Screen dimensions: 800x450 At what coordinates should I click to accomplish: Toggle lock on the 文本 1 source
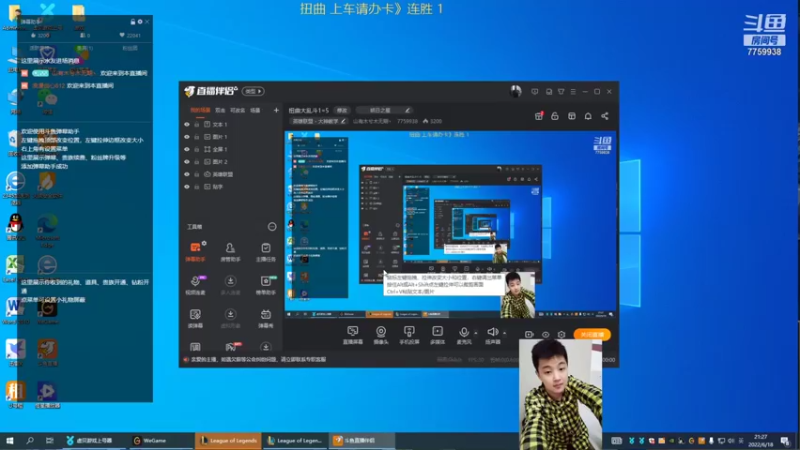[x=196, y=124]
